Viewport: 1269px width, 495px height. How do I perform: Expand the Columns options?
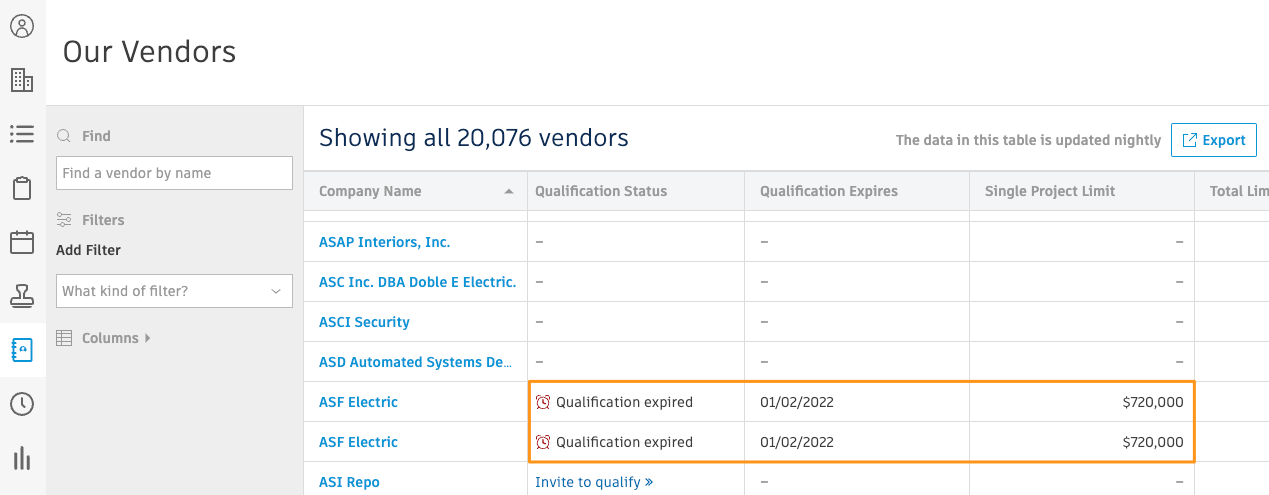(103, 338)
